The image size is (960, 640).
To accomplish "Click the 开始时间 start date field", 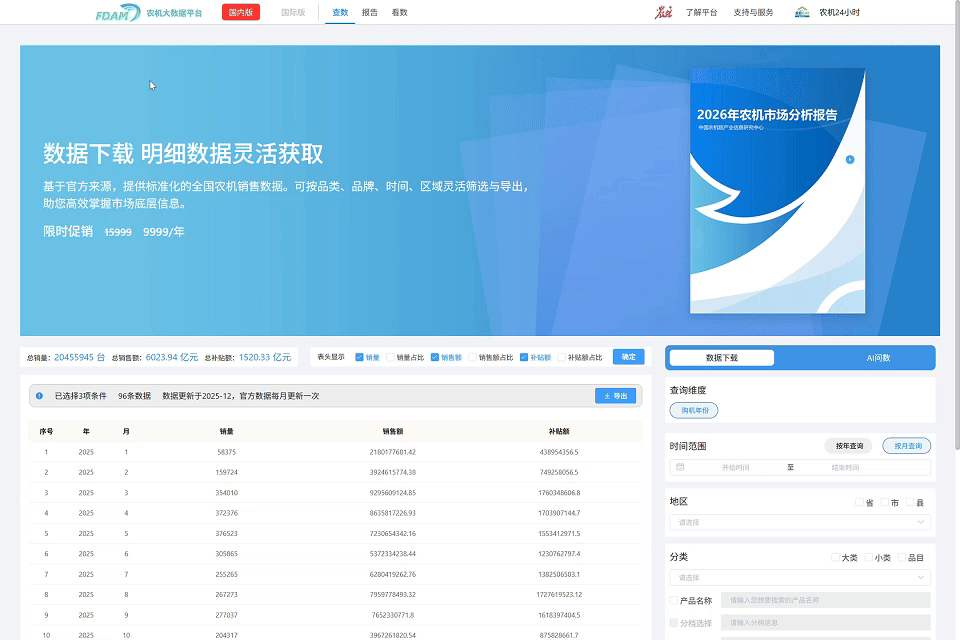I will coord(735,467).
